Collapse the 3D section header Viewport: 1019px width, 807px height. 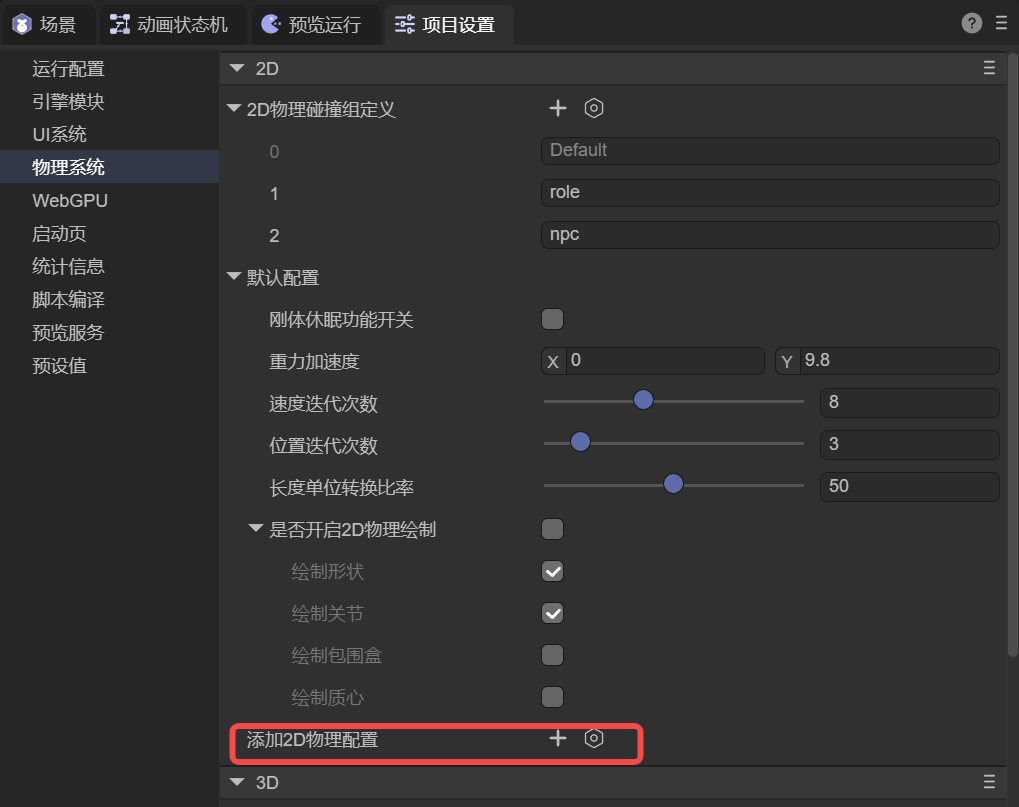click(x=237, y=781)
